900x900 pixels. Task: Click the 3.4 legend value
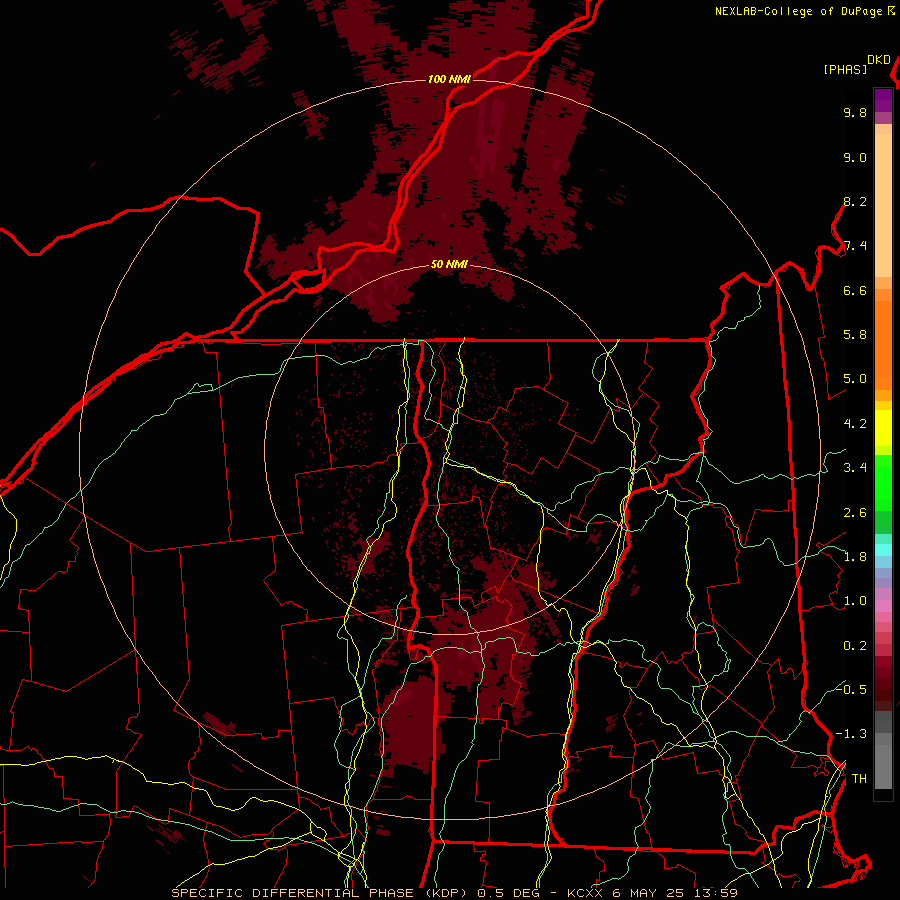pos(855,468)
